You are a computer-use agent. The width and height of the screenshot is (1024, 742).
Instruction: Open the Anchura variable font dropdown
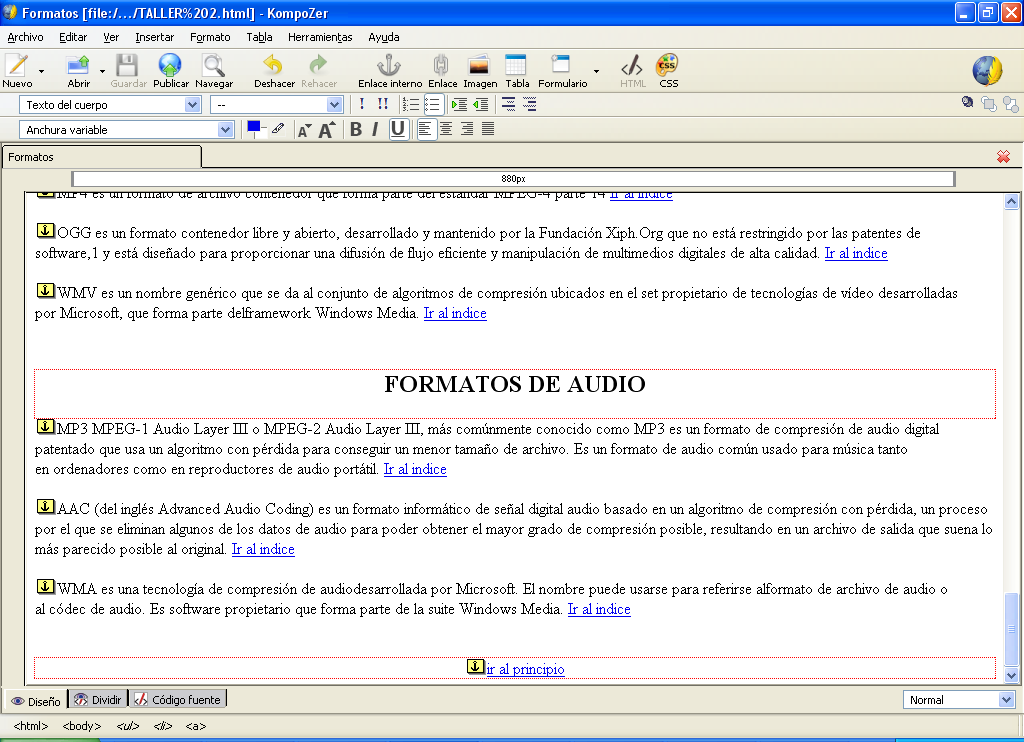click(126, 130)
